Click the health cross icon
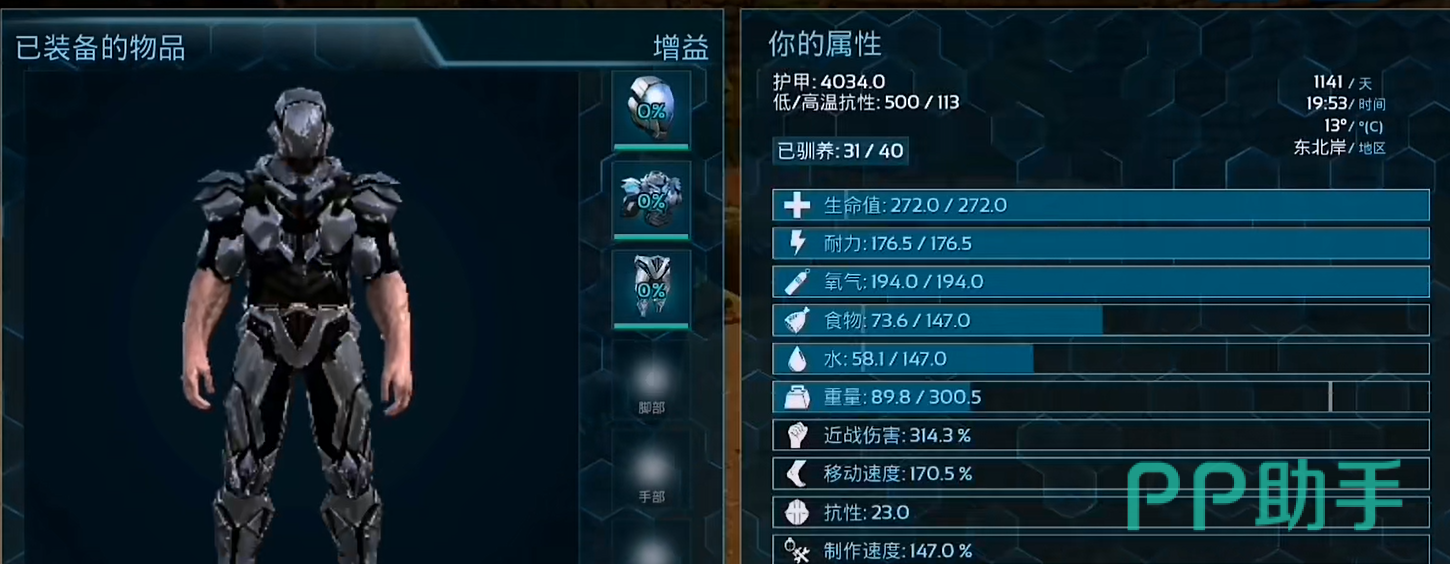1450x564 pixels. (796, 206)
